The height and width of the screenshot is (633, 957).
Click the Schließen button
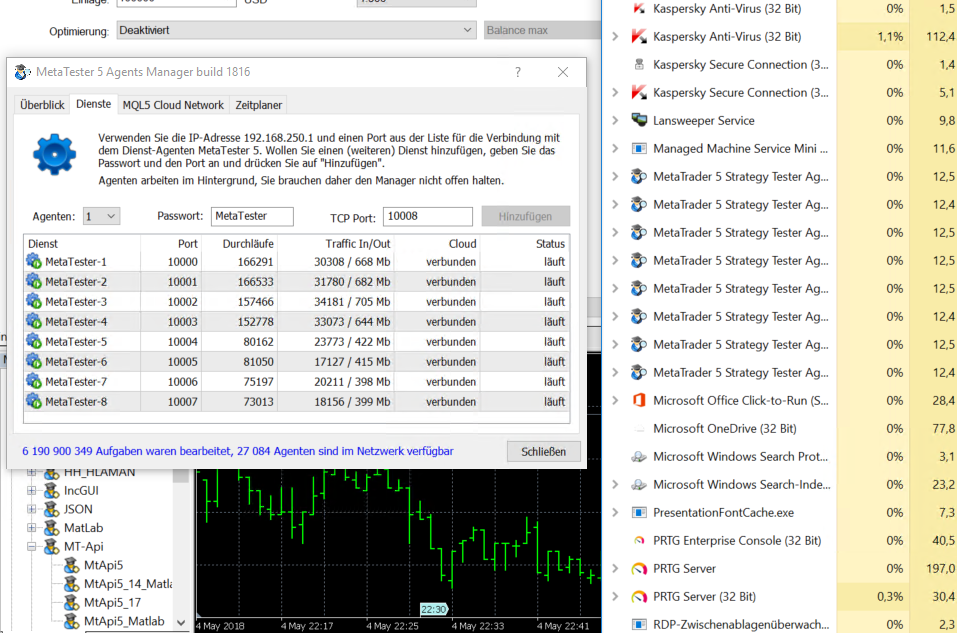[543, 452]
